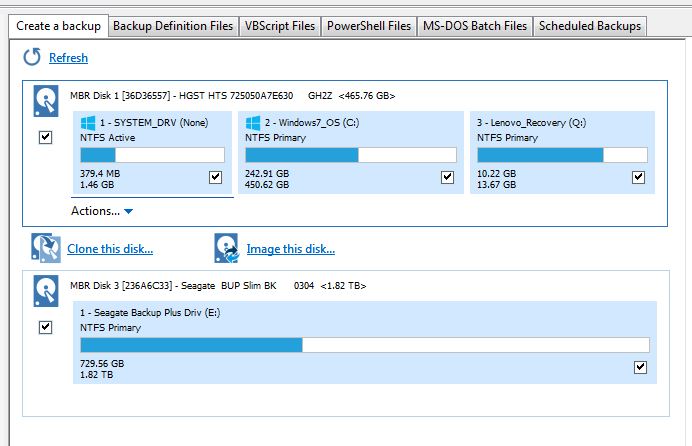
Task: Click Windows logo on SYSTEM_DRV partition
Action: [90, 124]
